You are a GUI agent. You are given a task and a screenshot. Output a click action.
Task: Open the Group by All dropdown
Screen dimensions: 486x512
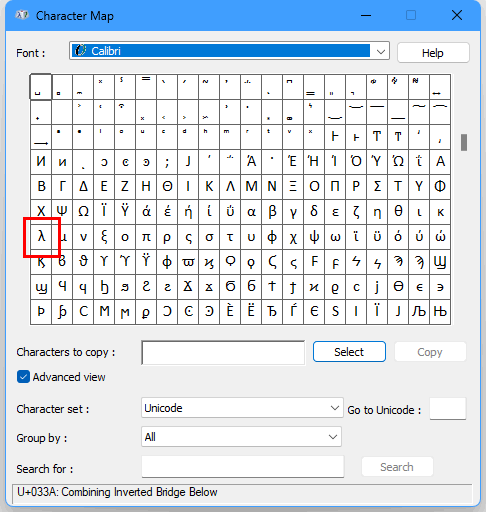click(x=241, y=437)
